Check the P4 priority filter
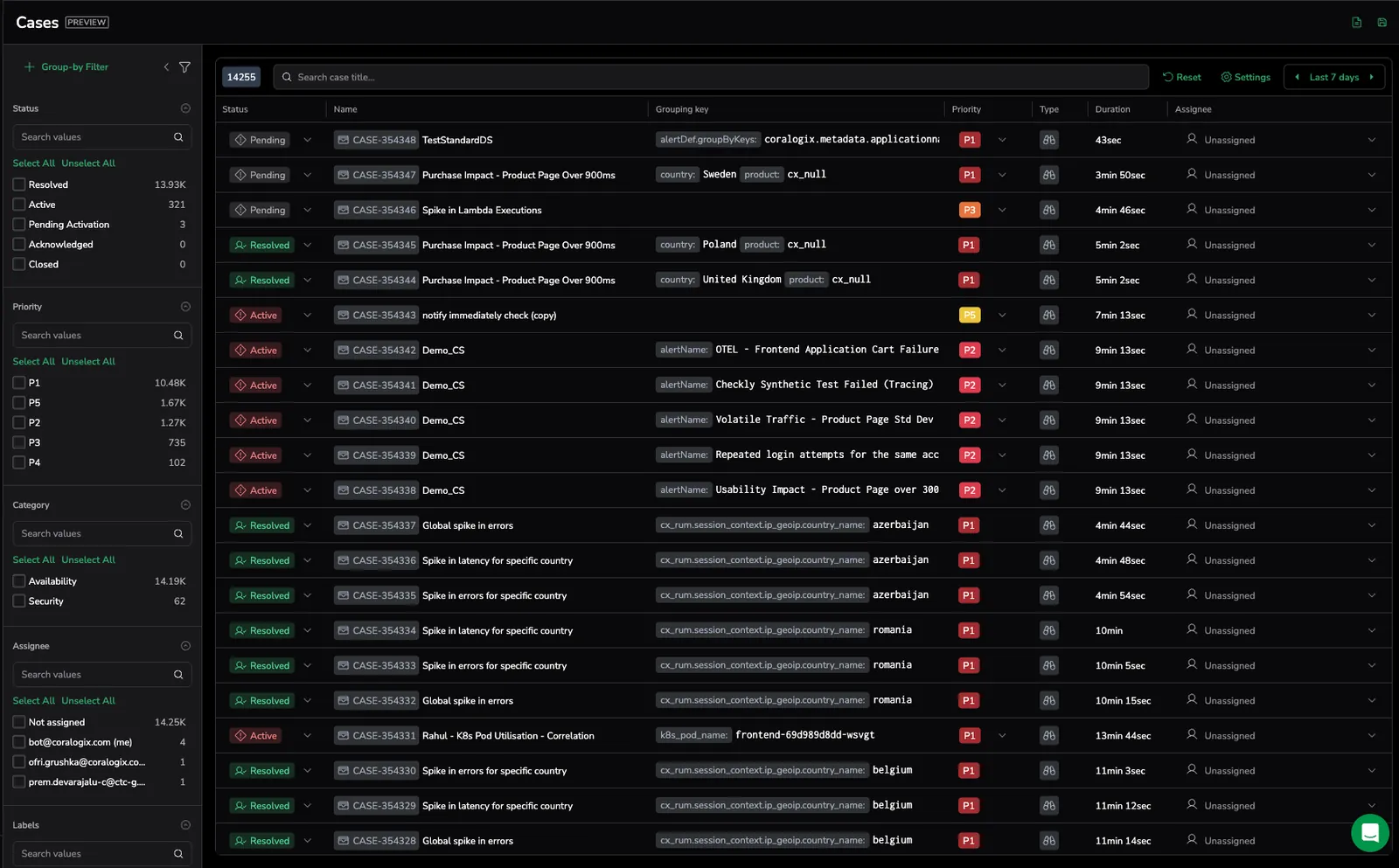 click(x=19, y=462)
